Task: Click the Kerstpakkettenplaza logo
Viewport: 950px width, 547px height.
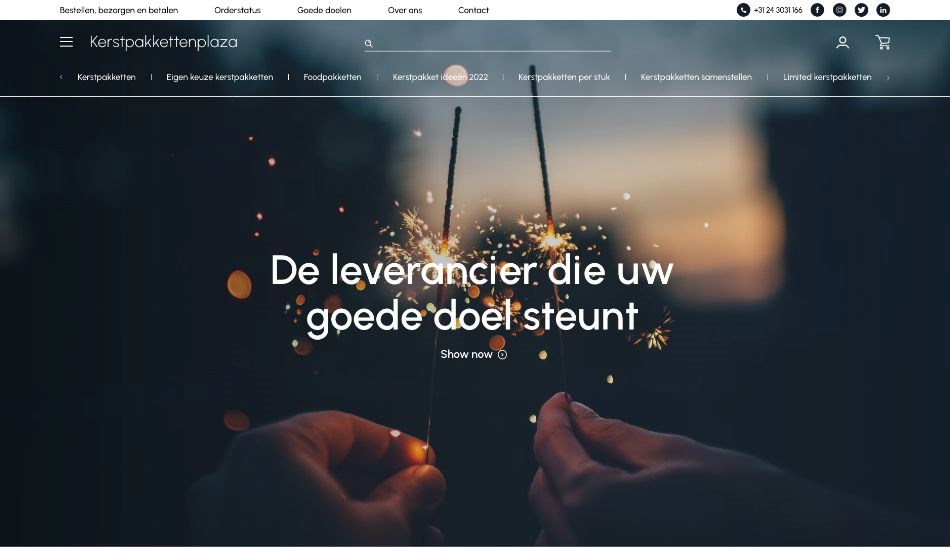Action: (164, 42)
